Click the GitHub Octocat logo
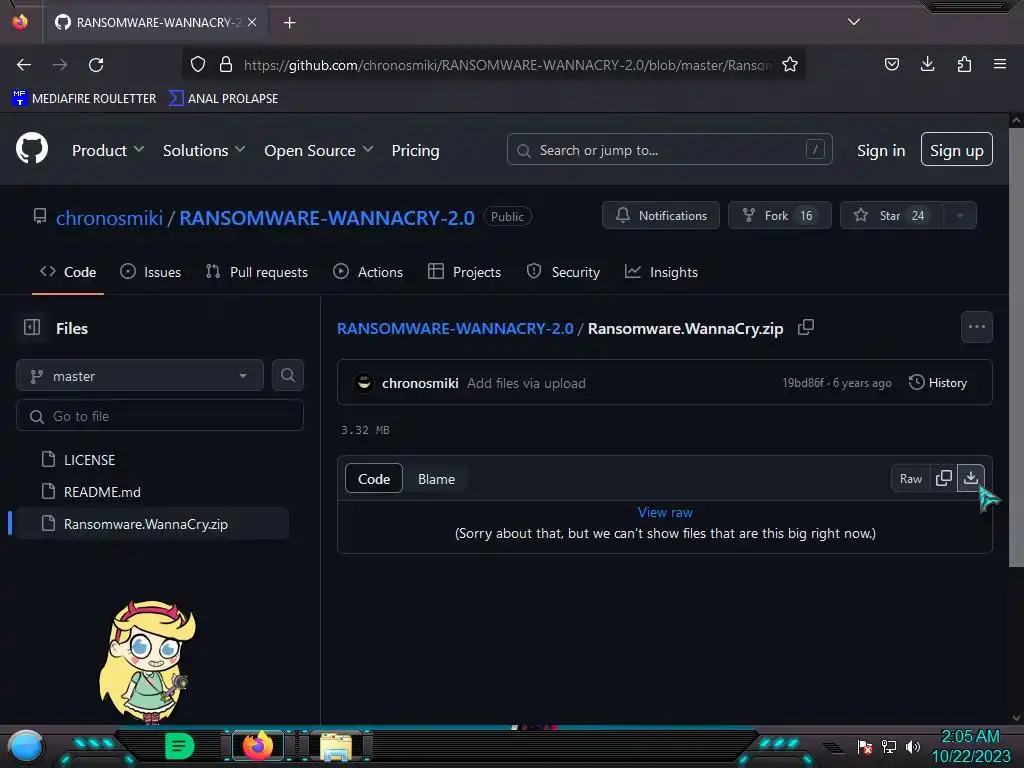This screenshot has width=1024, height=768. tap(31, 148)
